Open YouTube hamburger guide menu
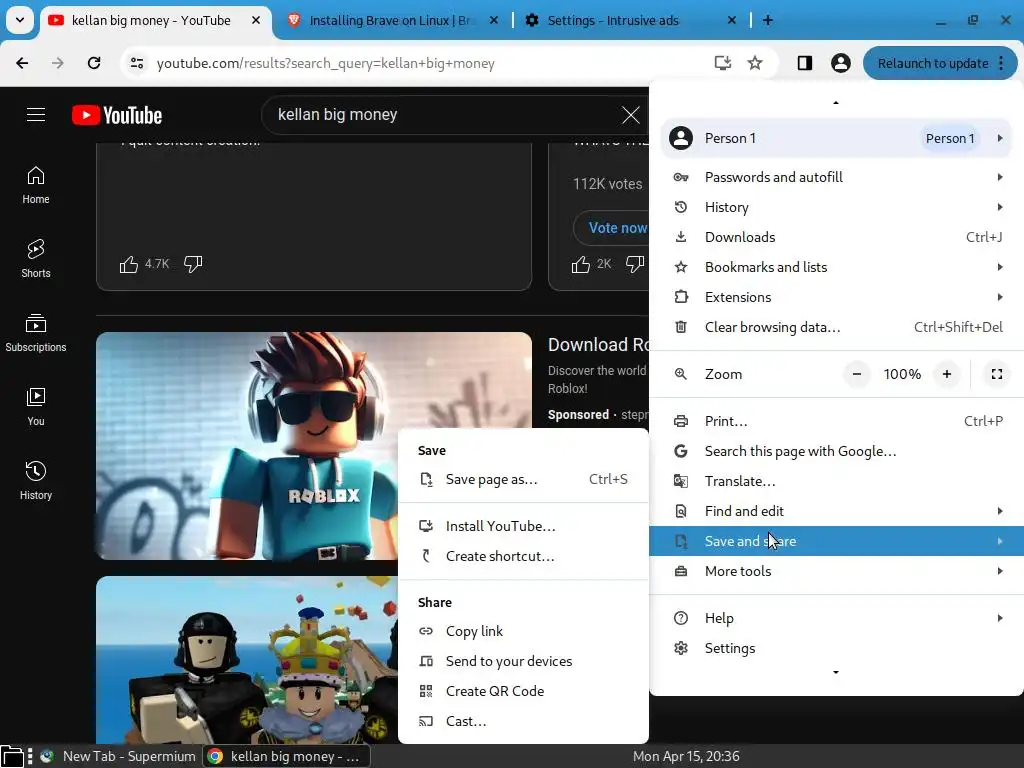 tap(36, 115)
